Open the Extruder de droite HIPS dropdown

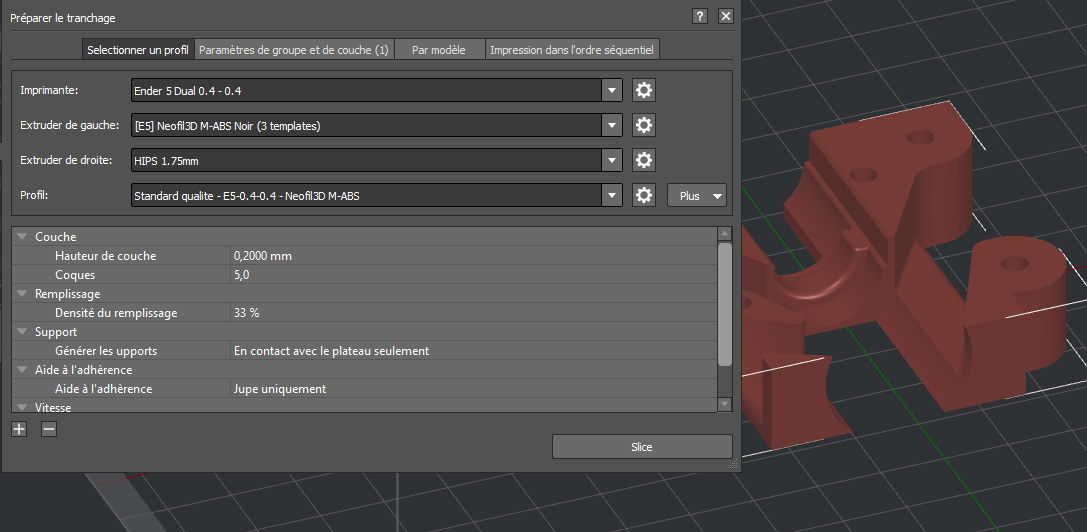[611, 161]
